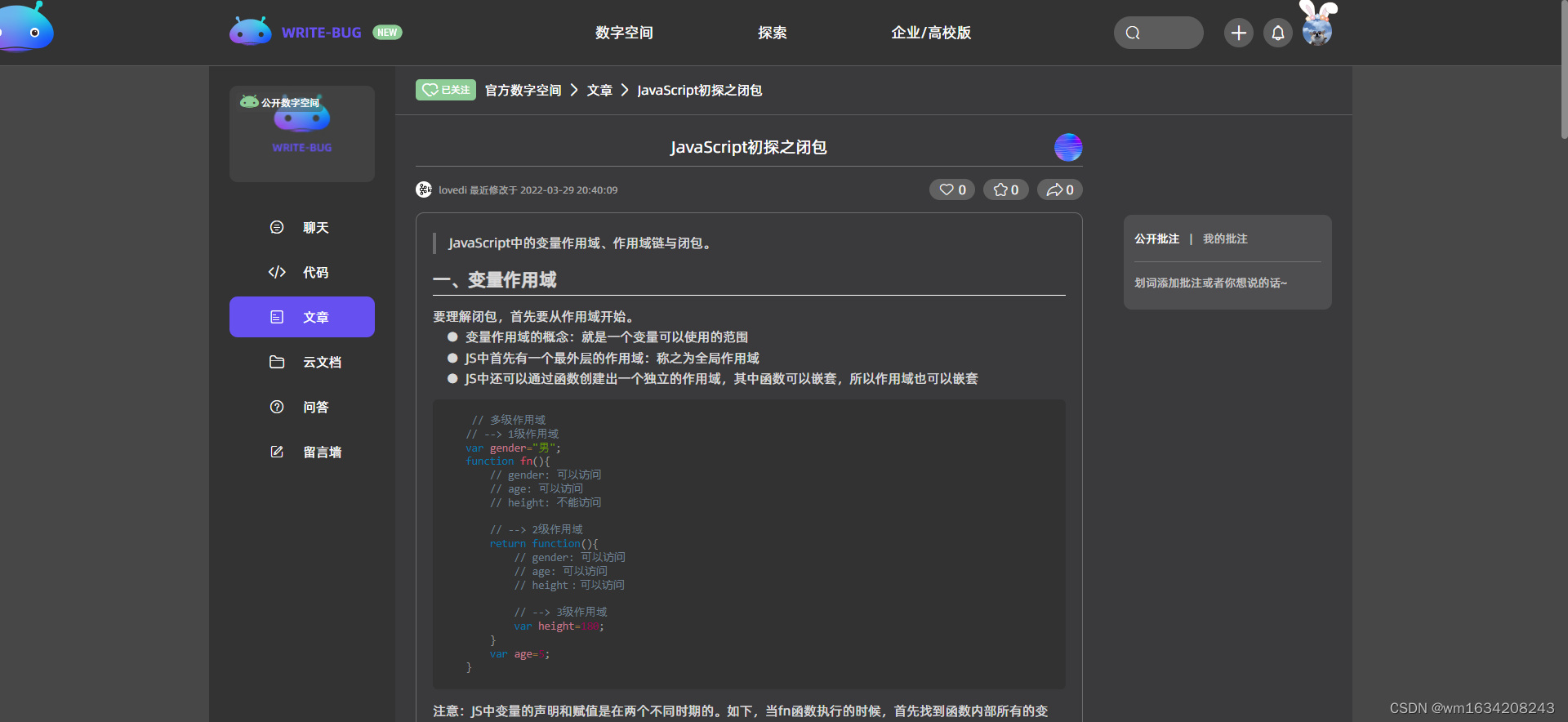Select 文章 in the sidebar
This screenshot has width=1568, height=722.
[x=302, y=317]
